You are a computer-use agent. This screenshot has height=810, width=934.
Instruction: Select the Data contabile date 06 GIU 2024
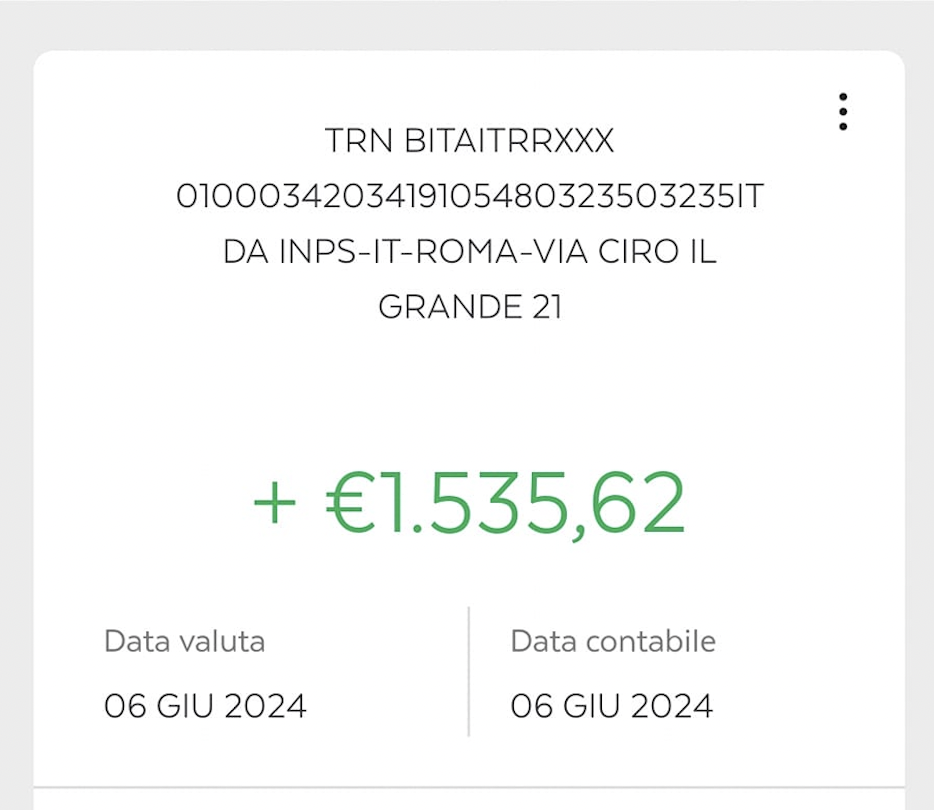tap(612, 706)
